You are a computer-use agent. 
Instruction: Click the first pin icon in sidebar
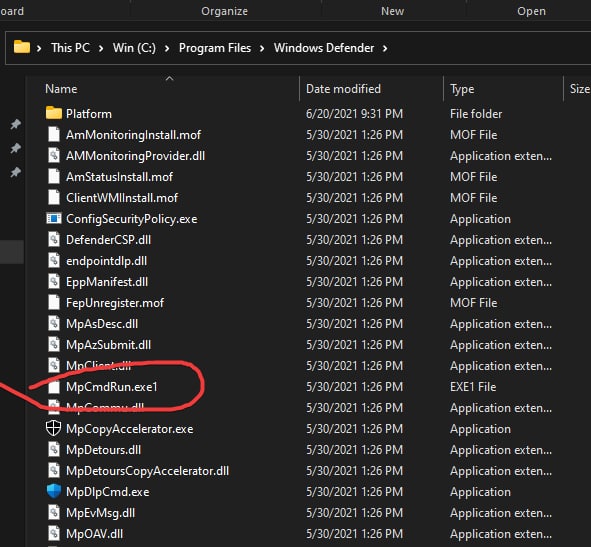tap(15, 124)
